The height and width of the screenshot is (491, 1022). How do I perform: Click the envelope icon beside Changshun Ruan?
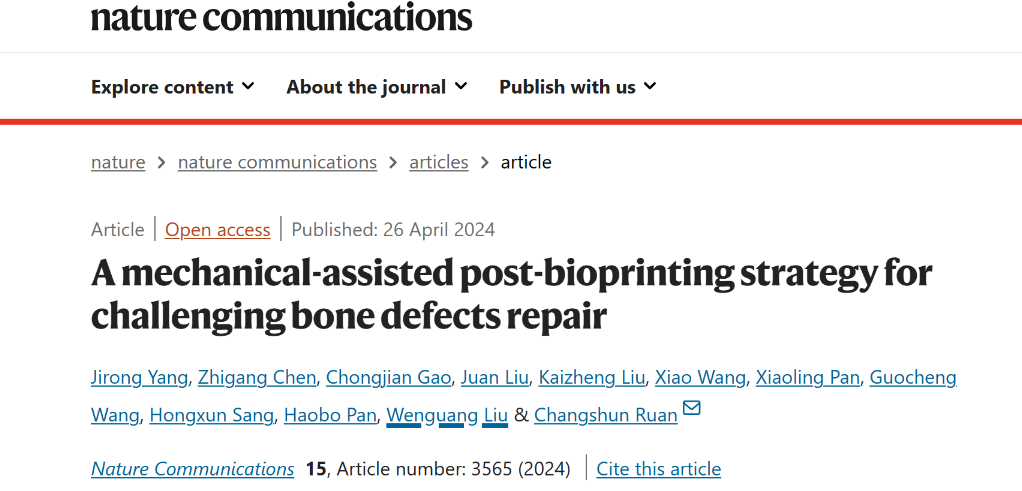tap(691, 409)
